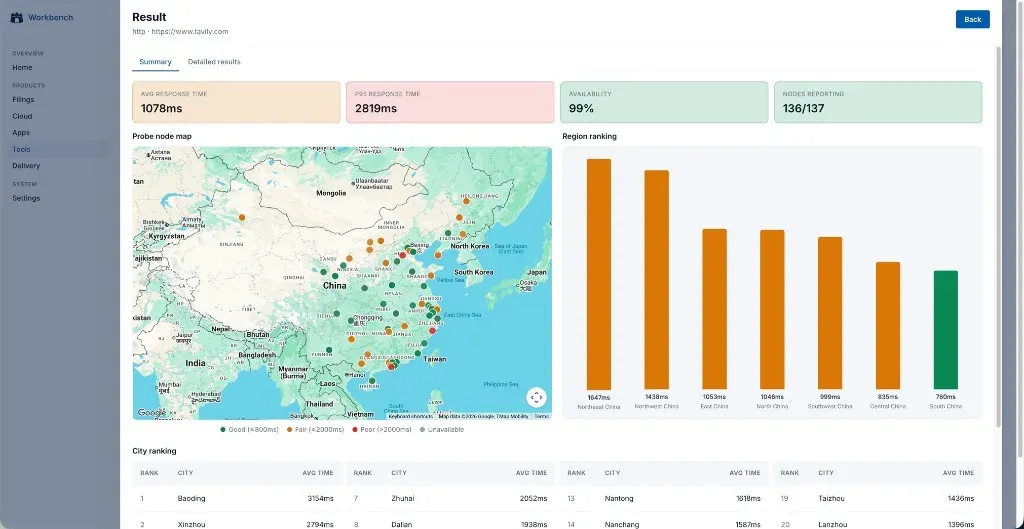Click the 1647ms Northeast China label

[x=599, y=397]
